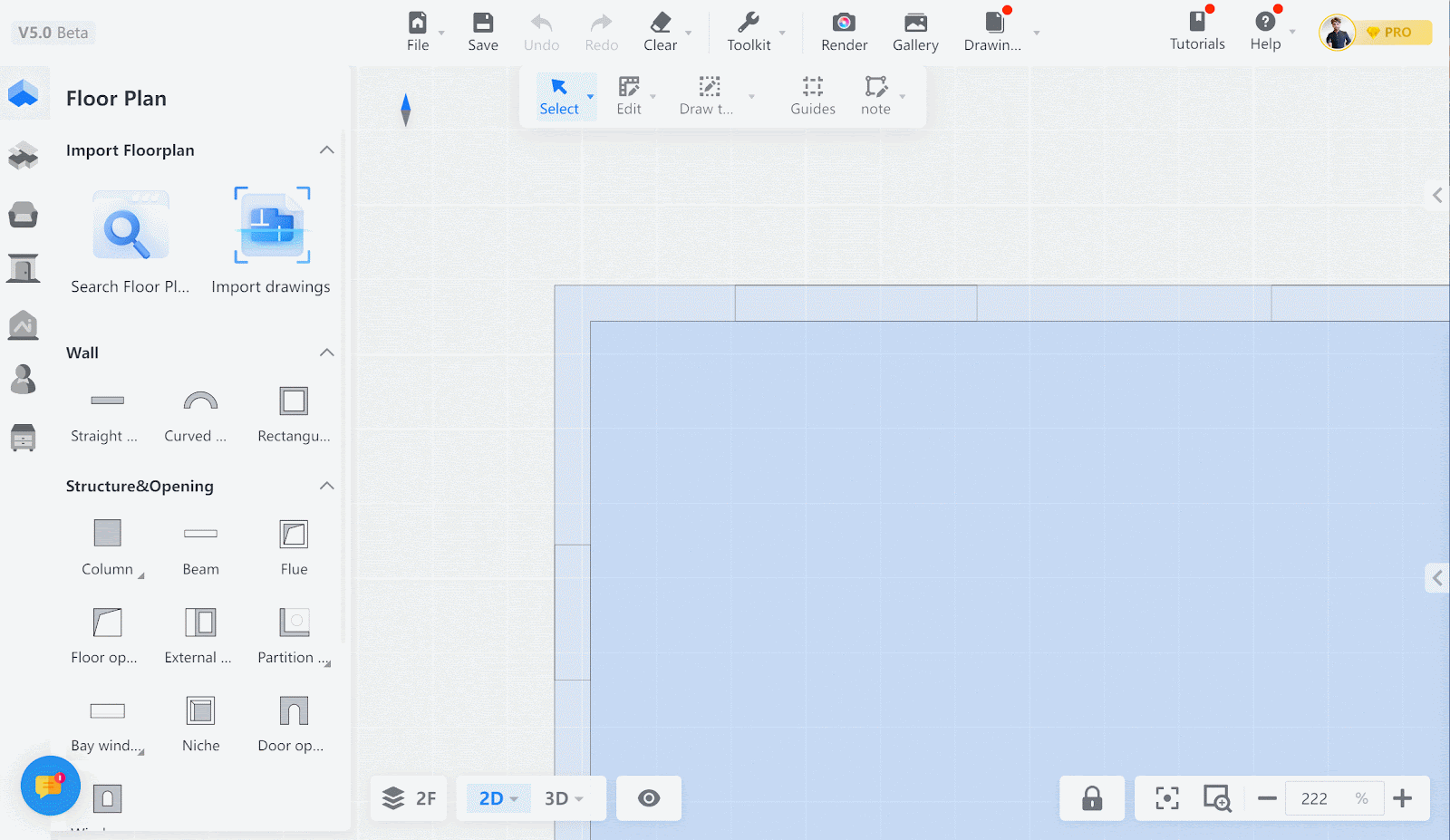Toggle the canvas lock button
Screen dimensions: 1450x840
coord(1092,798)
